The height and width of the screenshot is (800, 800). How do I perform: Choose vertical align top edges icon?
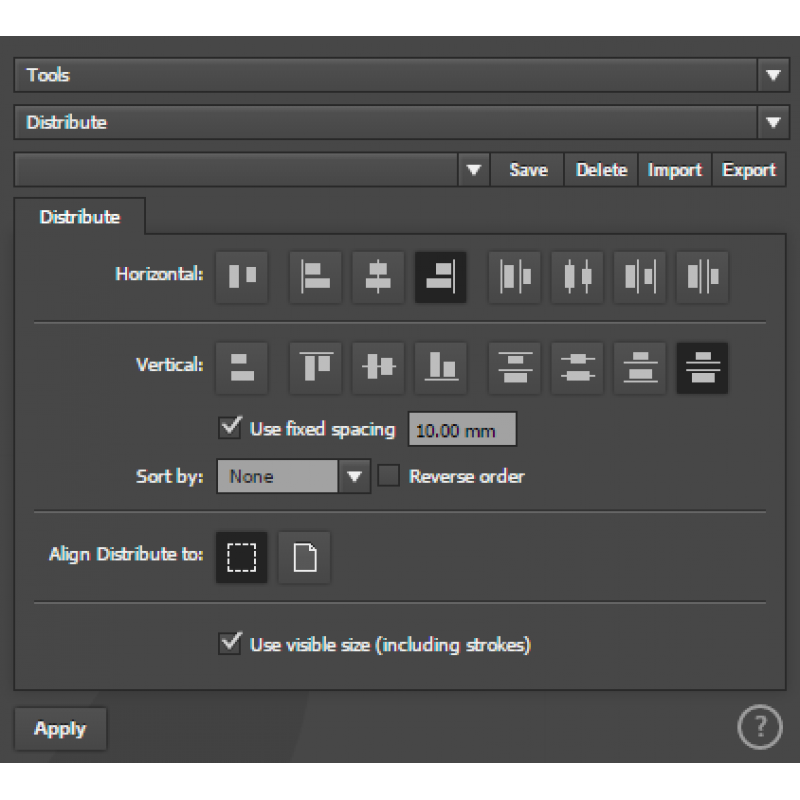tap(315, 368)
